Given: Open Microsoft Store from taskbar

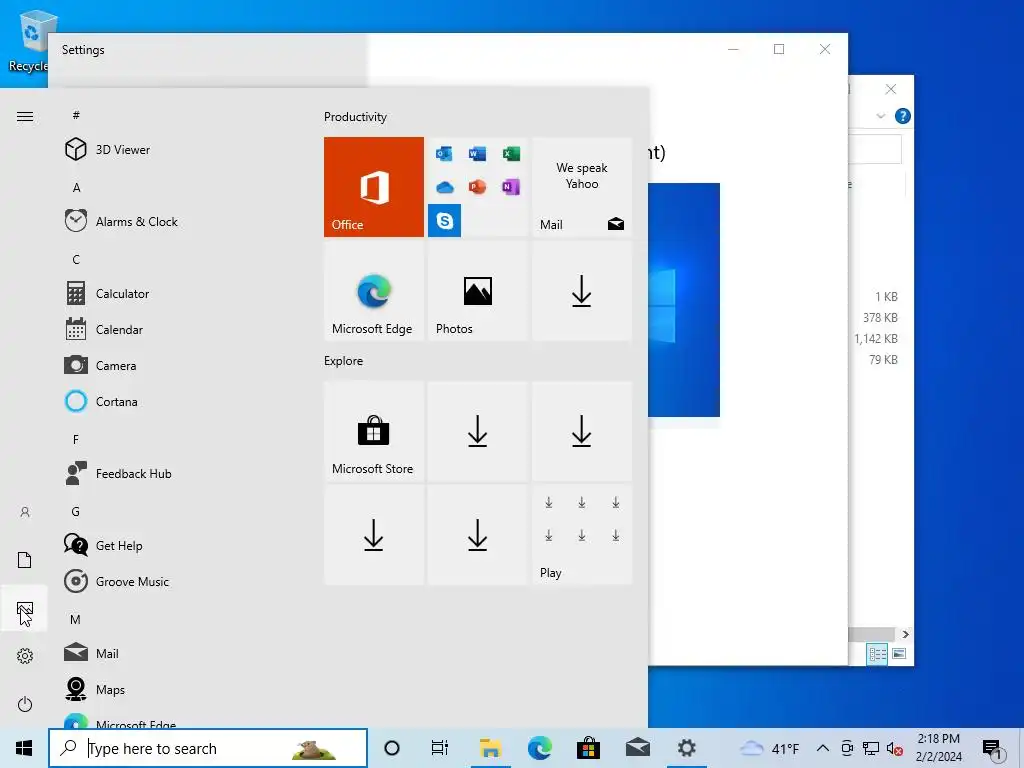Looking at the screenshot, I should [x=588, y=748].
